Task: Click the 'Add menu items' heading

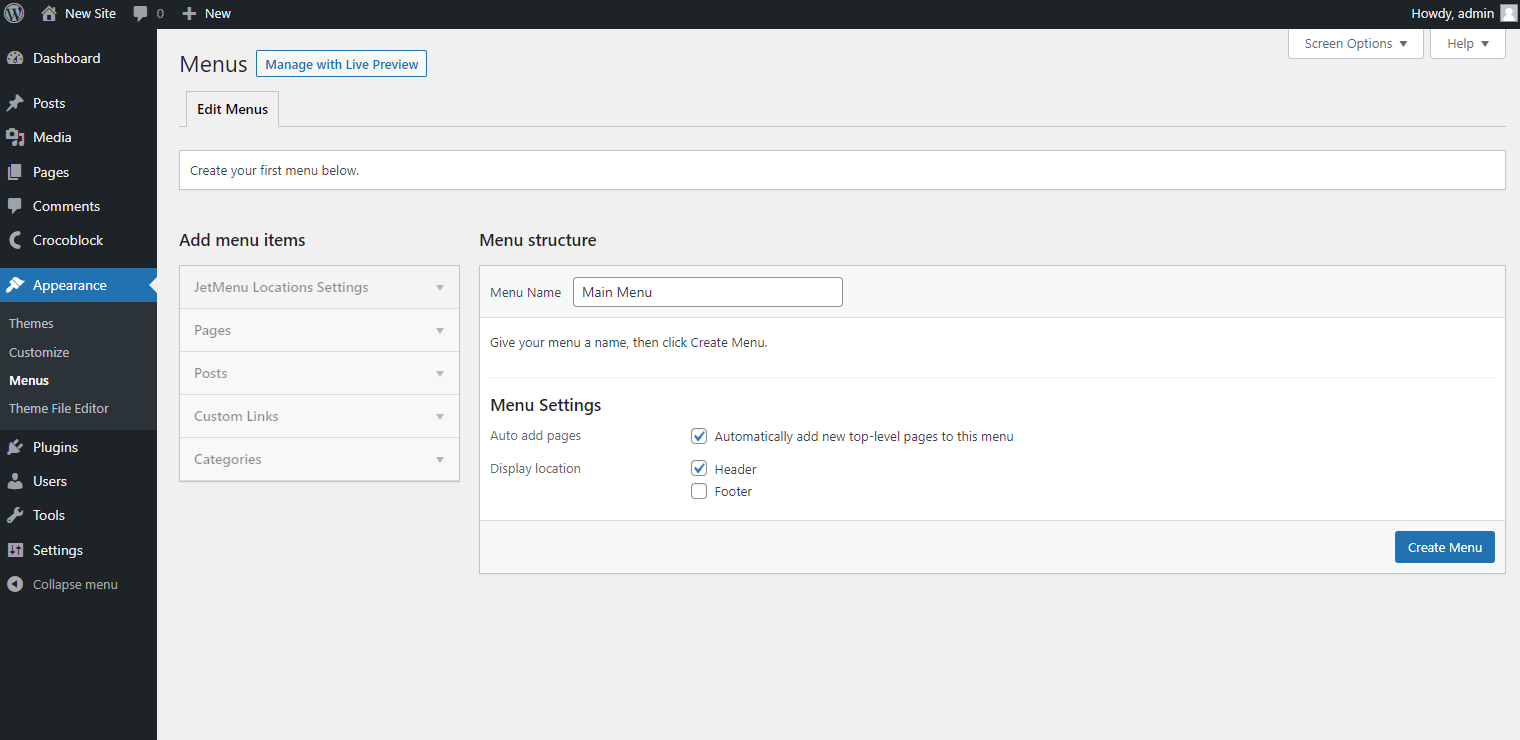Action: pyautogui.click(x=242, y=240)
